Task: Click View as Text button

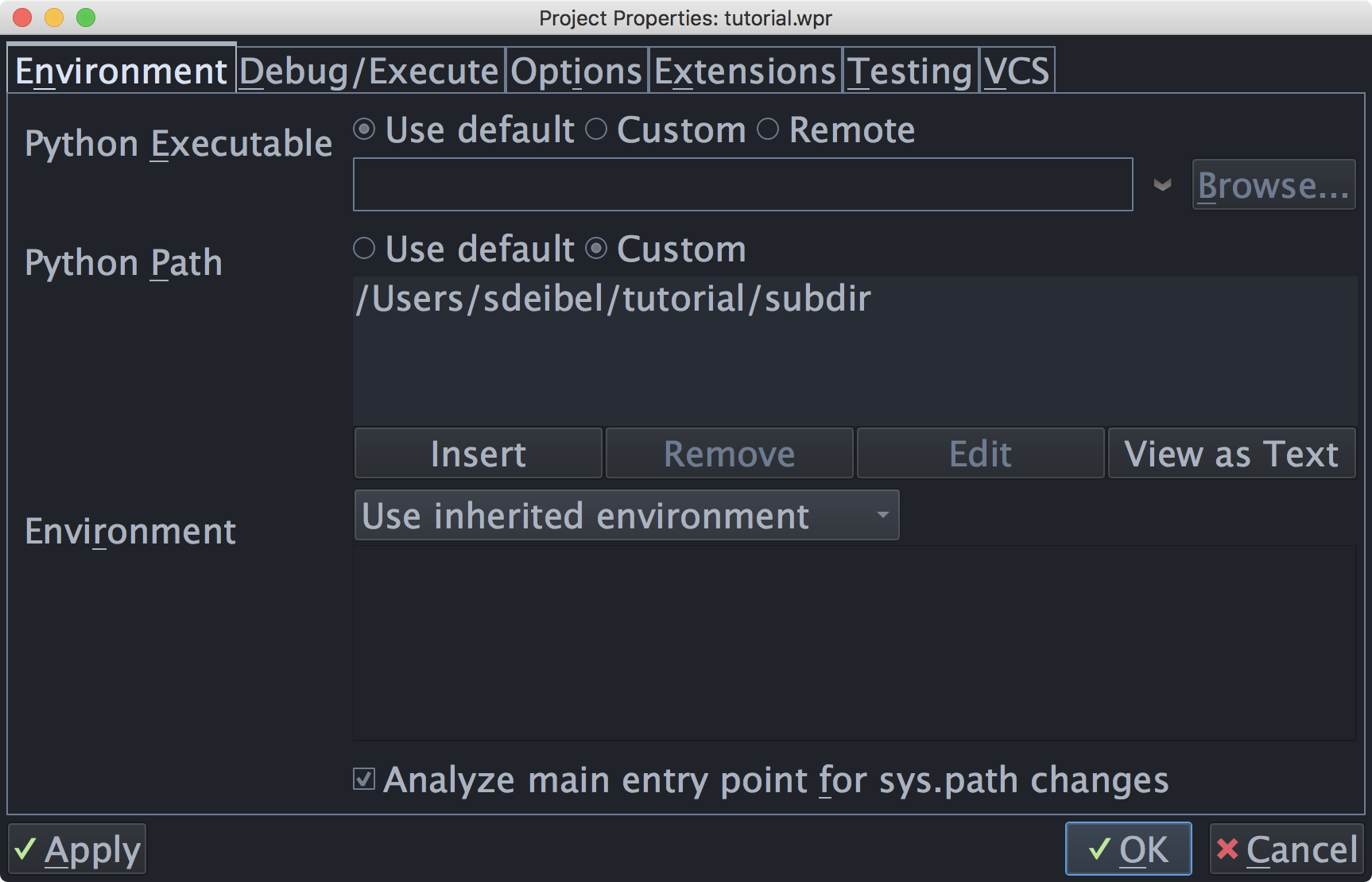Action: point(1231,454)
